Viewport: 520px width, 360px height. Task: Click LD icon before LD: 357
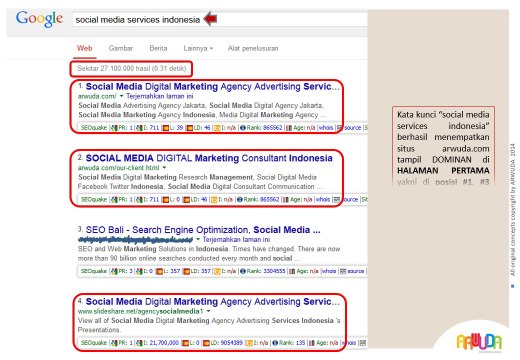[x=186, y=271]
